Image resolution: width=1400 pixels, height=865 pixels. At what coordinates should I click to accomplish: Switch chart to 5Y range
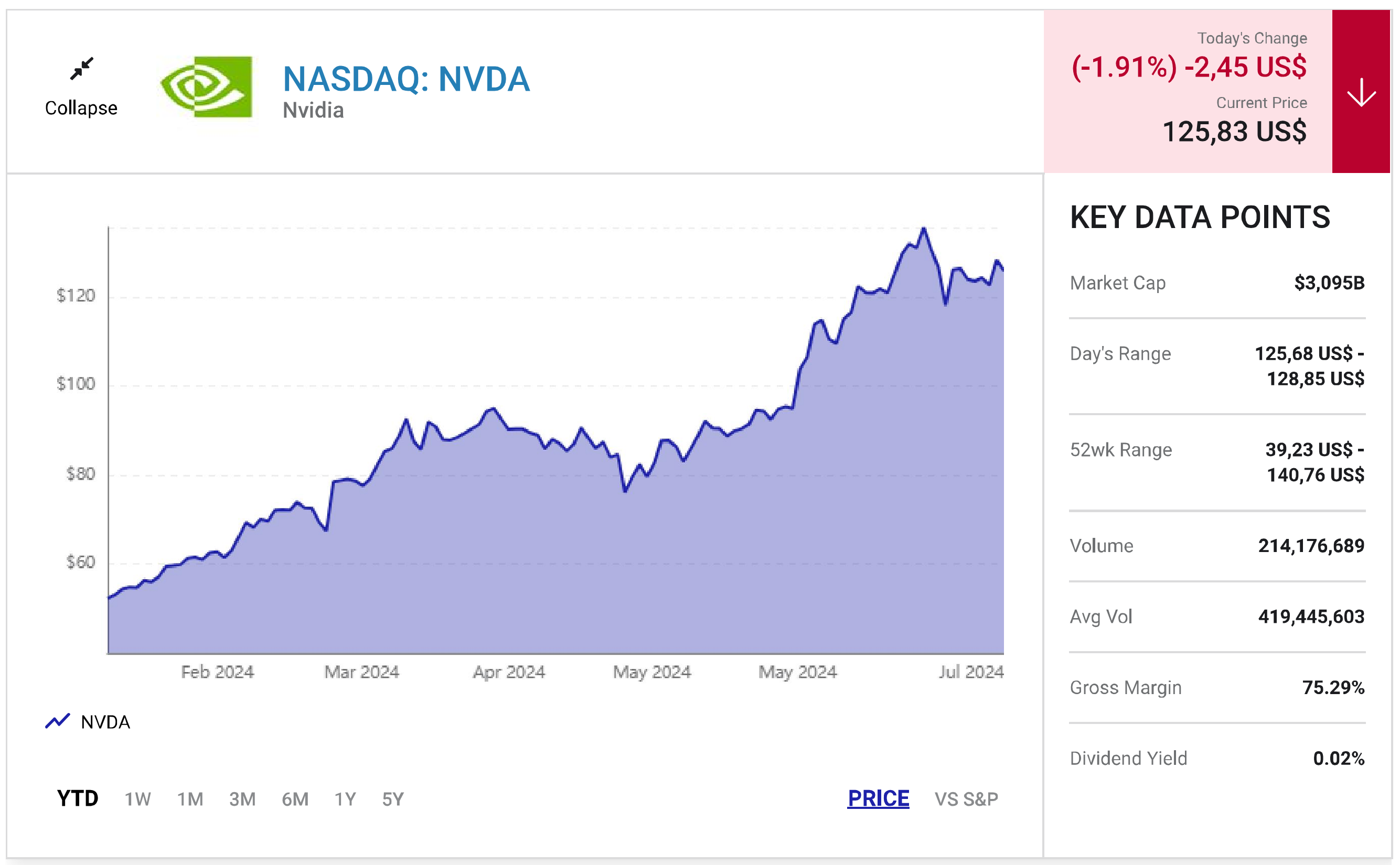393,799
